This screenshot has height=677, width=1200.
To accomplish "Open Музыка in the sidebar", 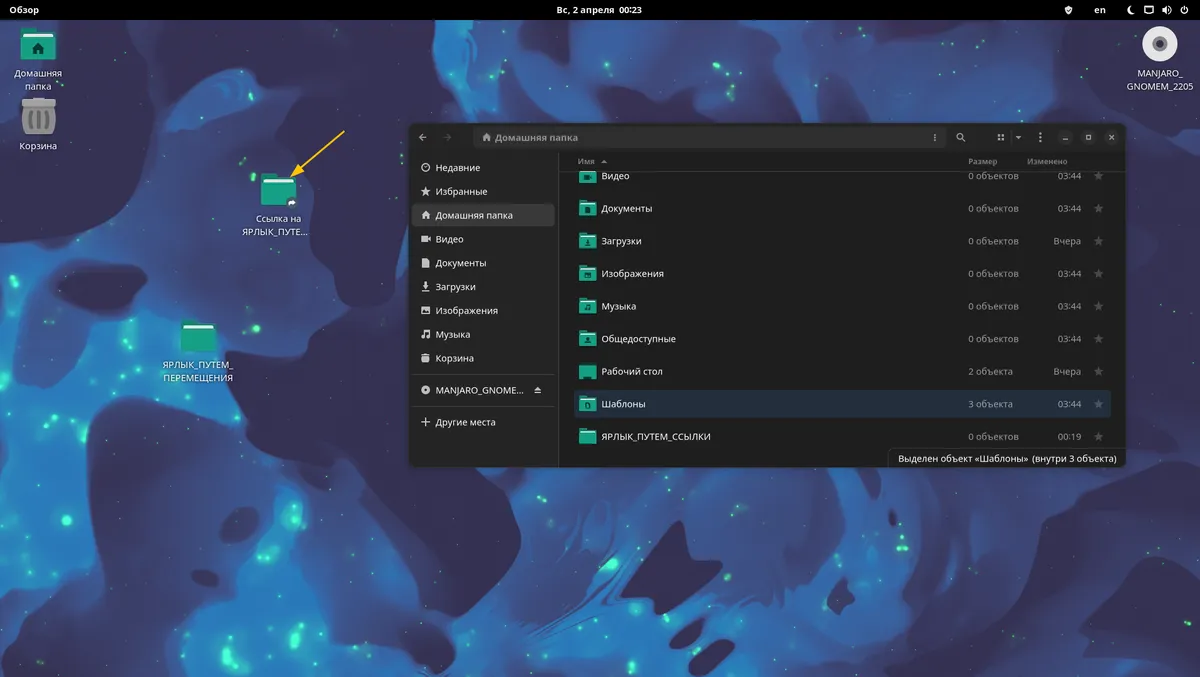I will (483, 334).
